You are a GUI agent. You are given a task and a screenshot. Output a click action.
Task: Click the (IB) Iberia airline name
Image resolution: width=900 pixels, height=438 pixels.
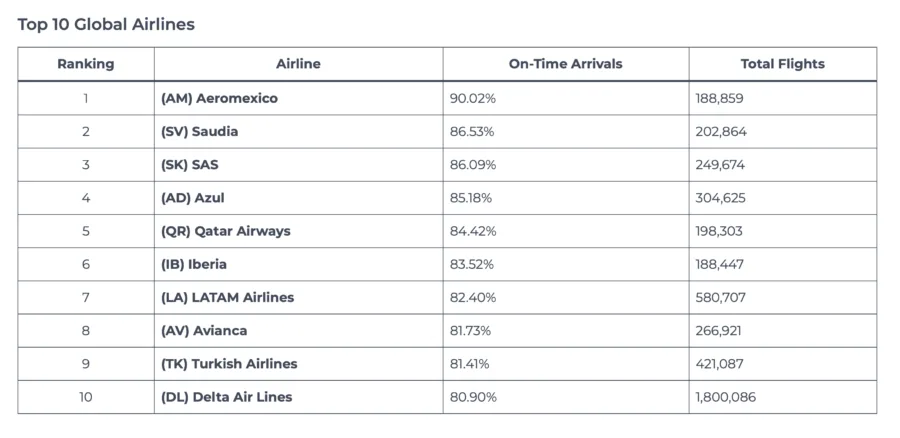point(193,264)
